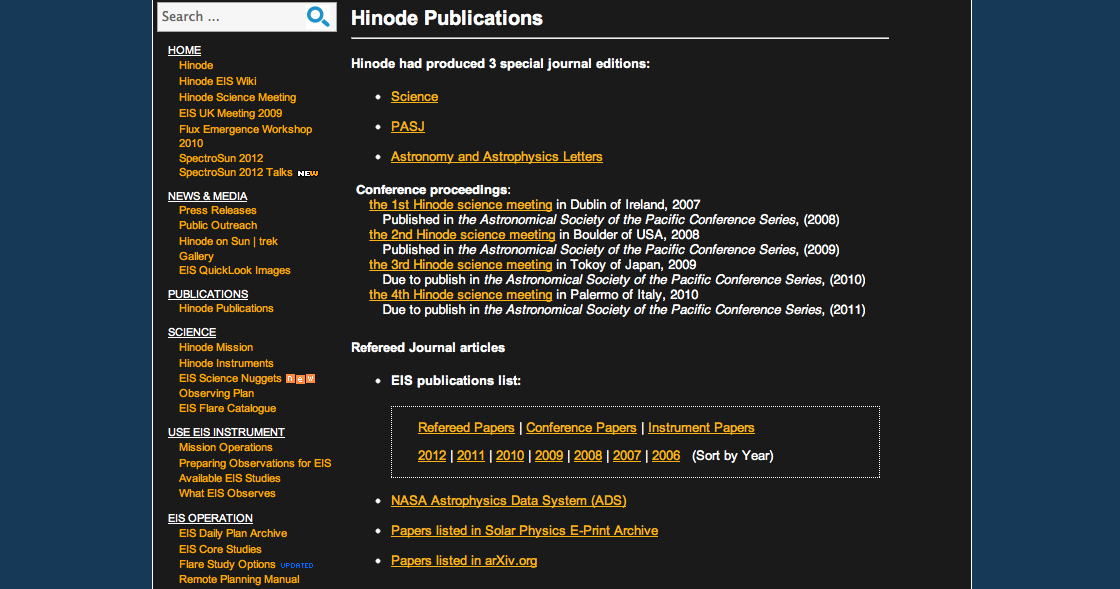Open the HOME menu heading

click(184, 50)
